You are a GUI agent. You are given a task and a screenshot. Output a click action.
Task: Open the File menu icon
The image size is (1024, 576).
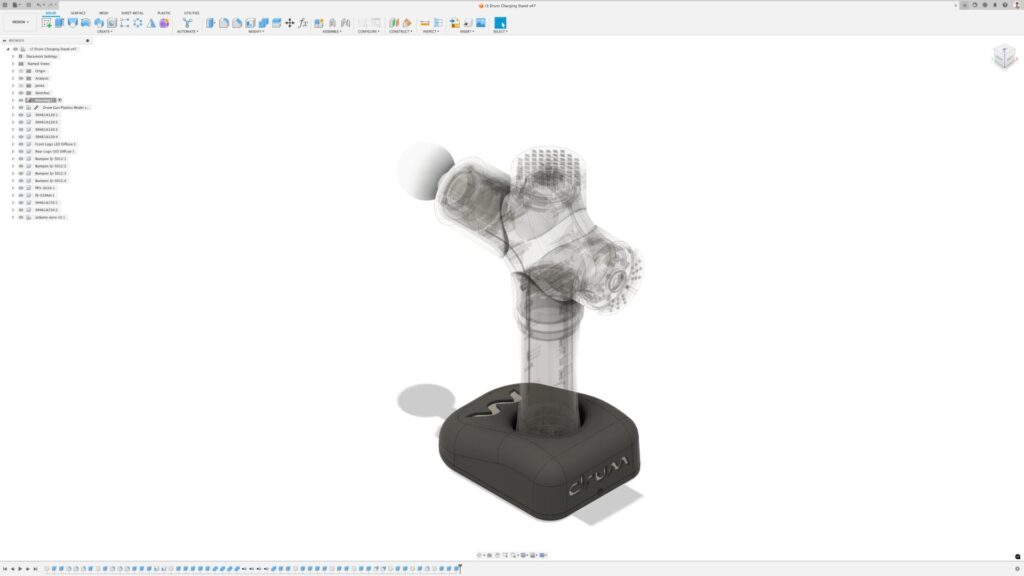[16, 5]
